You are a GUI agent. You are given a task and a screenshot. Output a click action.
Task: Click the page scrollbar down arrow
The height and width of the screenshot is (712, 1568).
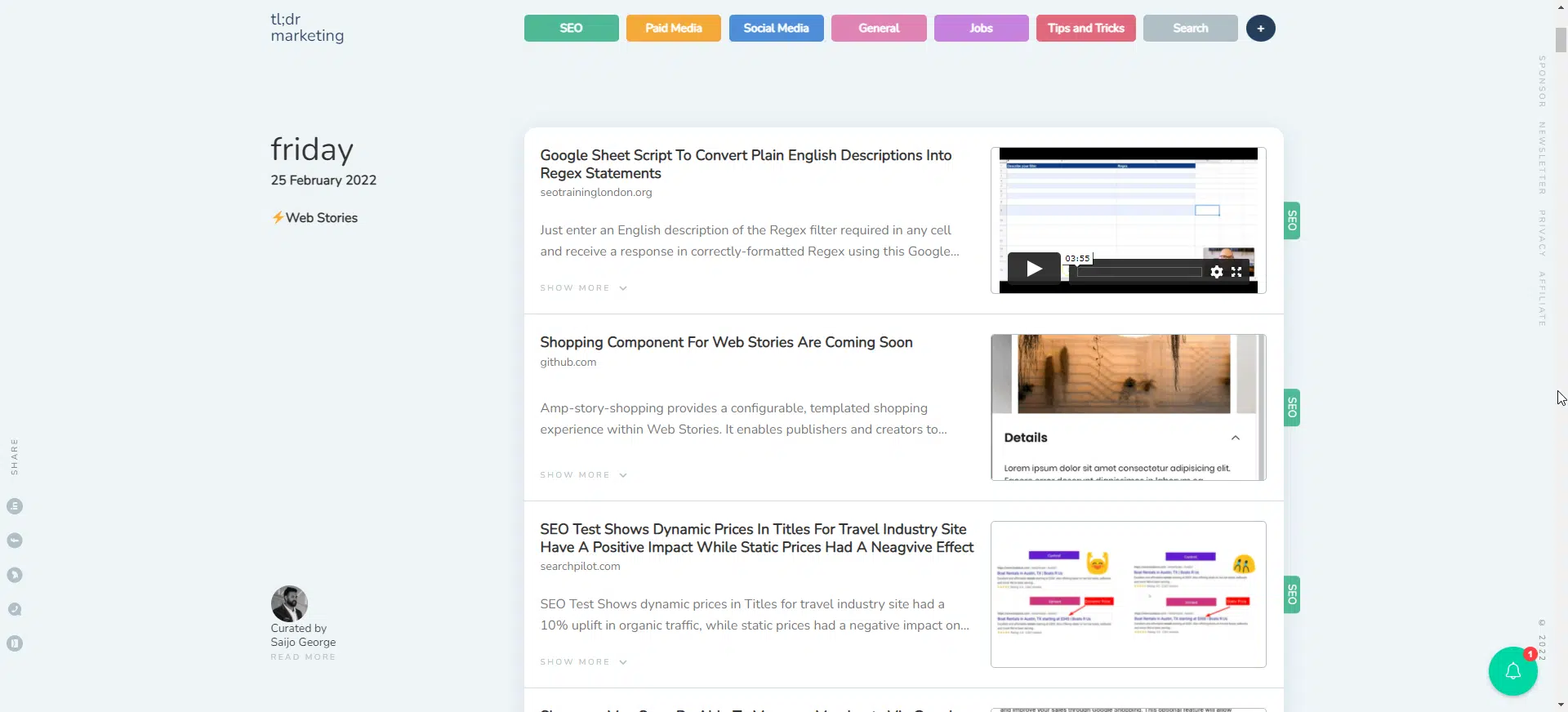[x=1561, y=705]
